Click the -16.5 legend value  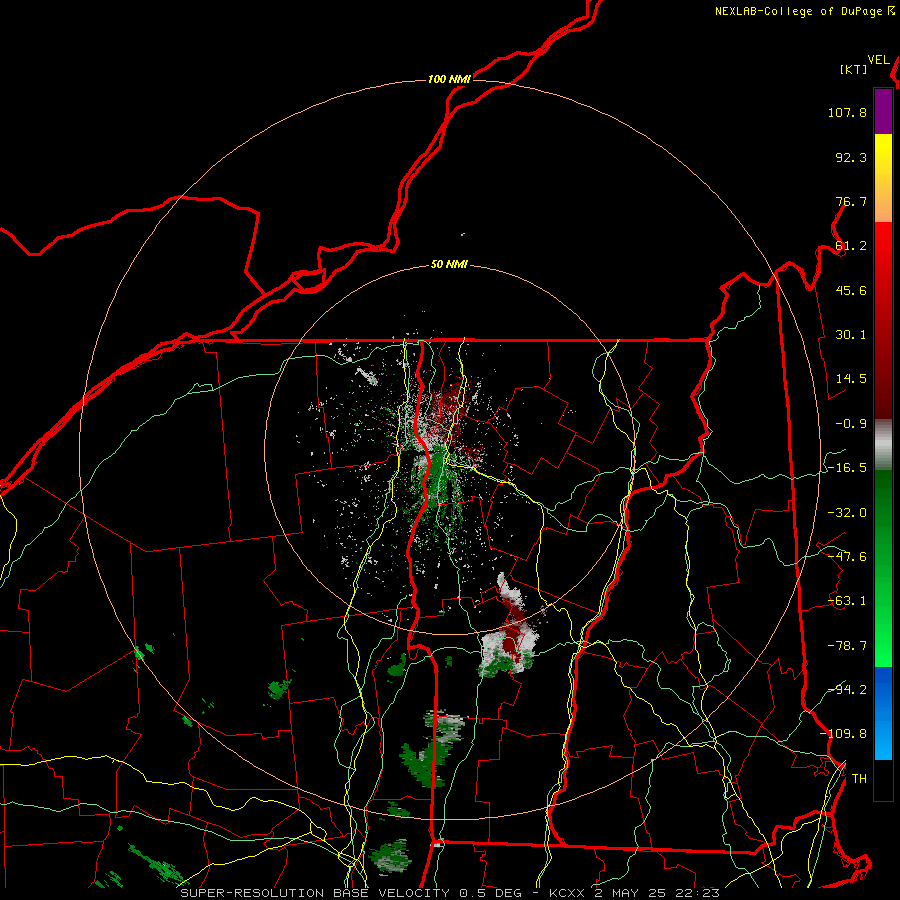coord(847,468)
